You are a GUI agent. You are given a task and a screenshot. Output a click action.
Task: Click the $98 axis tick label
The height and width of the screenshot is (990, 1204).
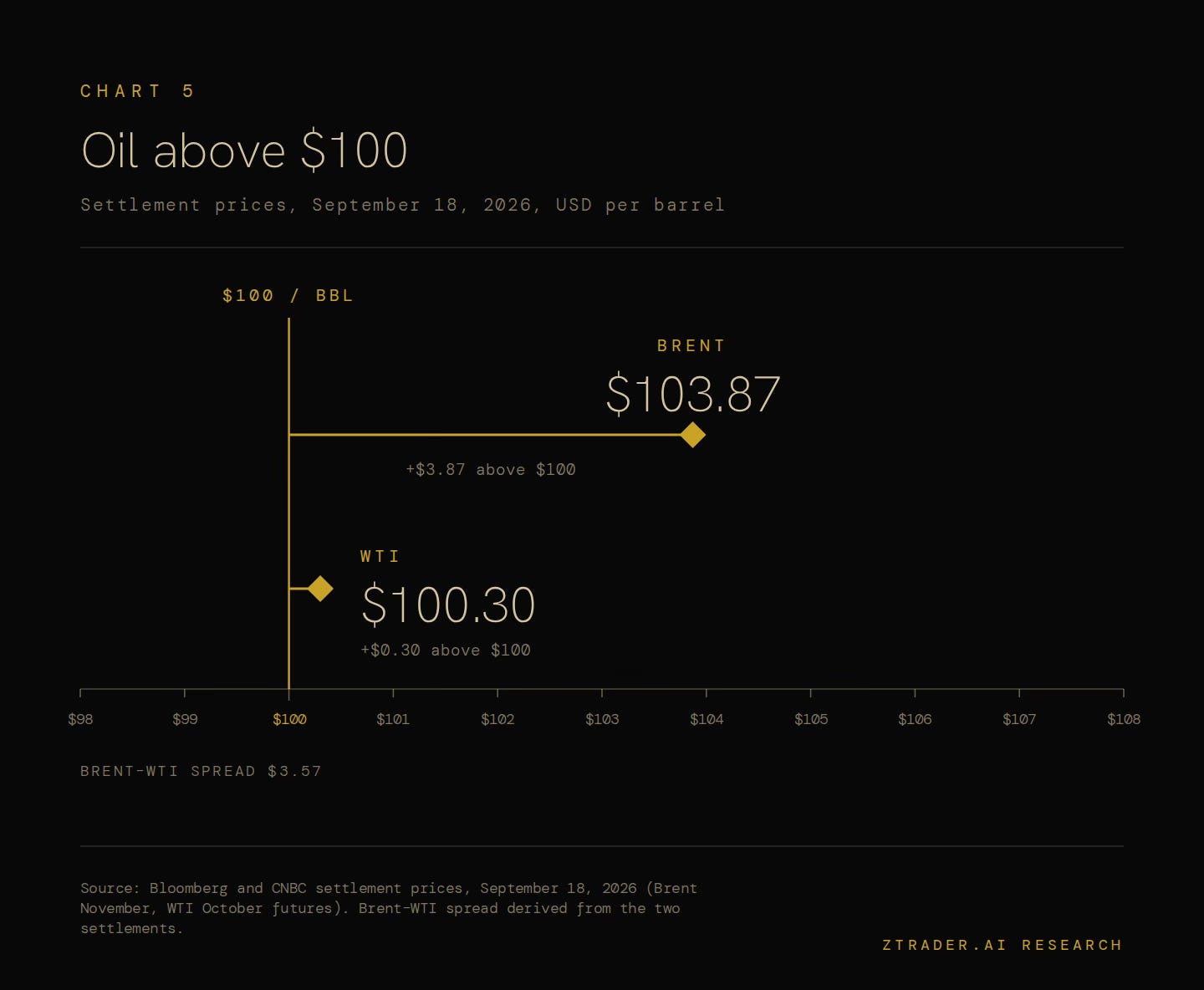point(80,719)
